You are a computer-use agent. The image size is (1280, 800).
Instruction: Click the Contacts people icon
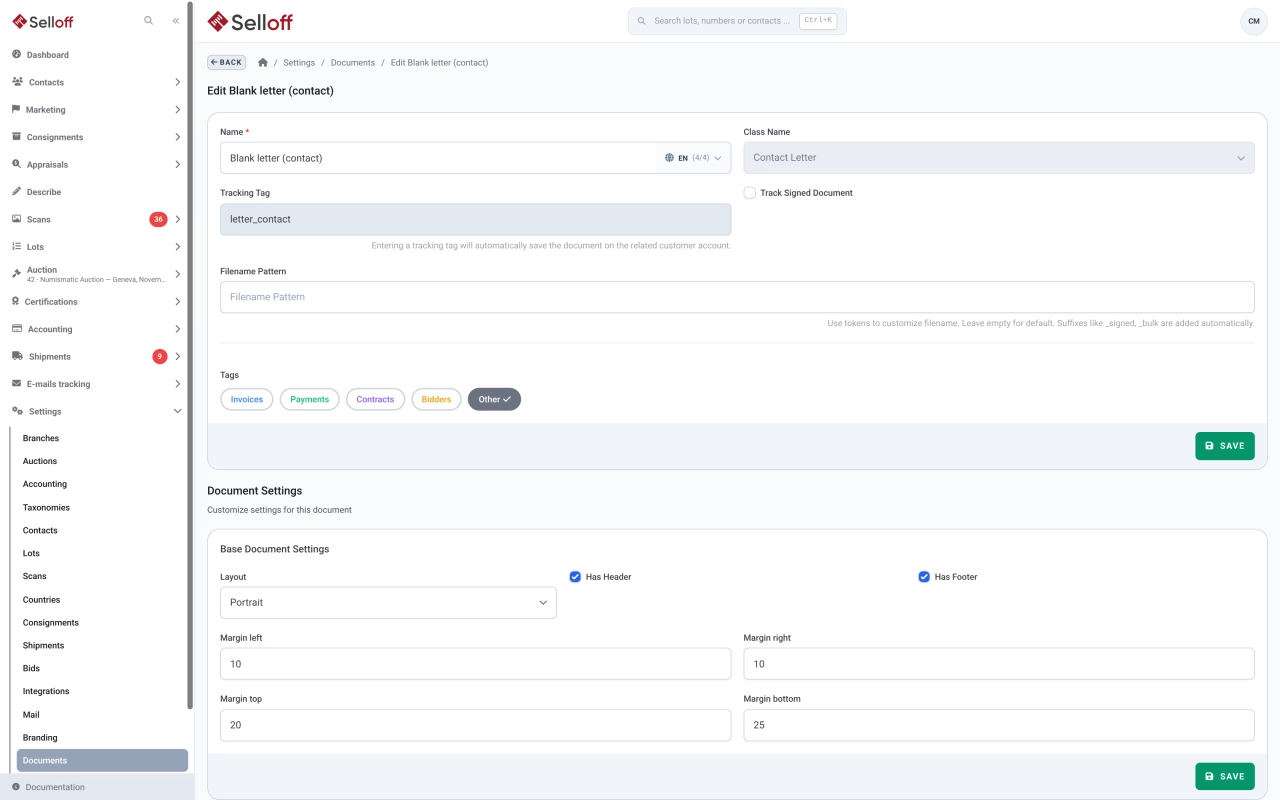coord(17,82)
